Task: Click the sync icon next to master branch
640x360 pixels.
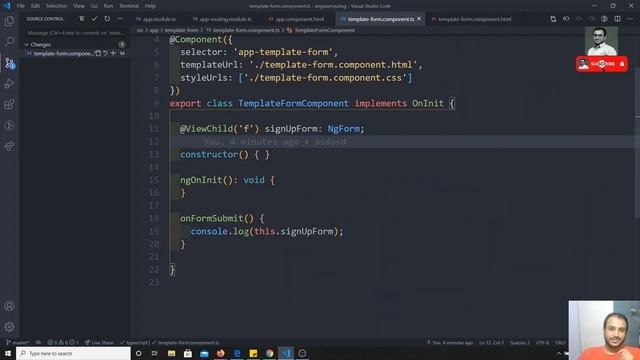Action: (38, 342)
